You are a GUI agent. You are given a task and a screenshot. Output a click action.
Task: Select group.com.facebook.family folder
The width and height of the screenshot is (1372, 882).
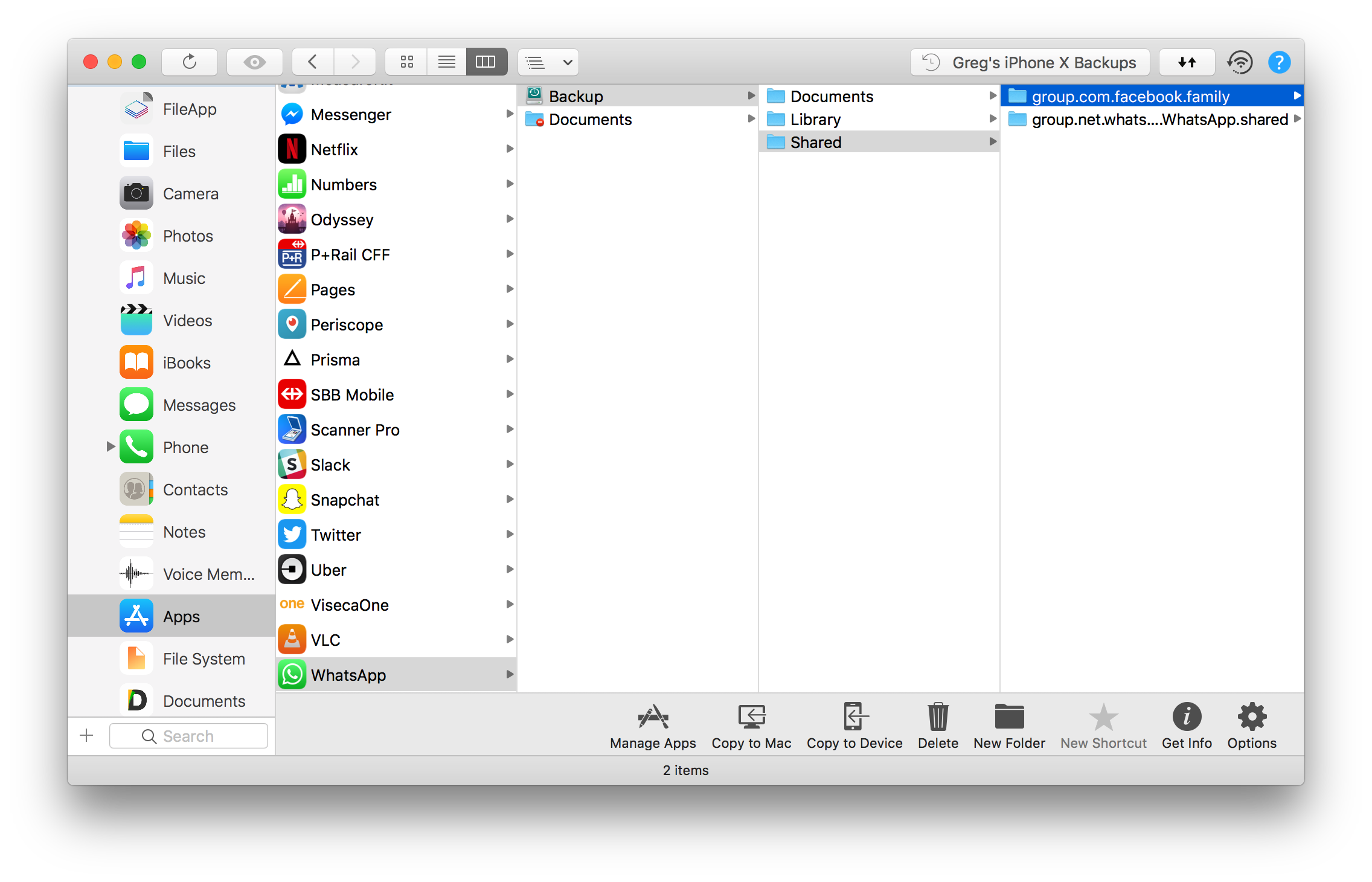(x=1152, y=96)
